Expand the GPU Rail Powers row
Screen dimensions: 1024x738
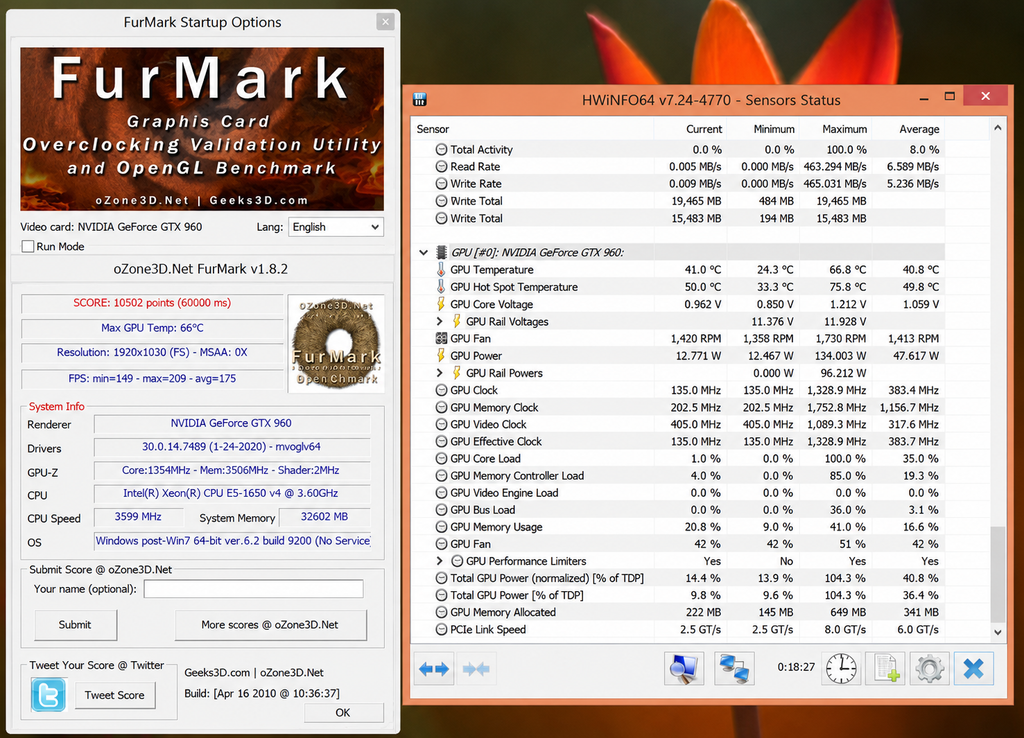(440, 373)
